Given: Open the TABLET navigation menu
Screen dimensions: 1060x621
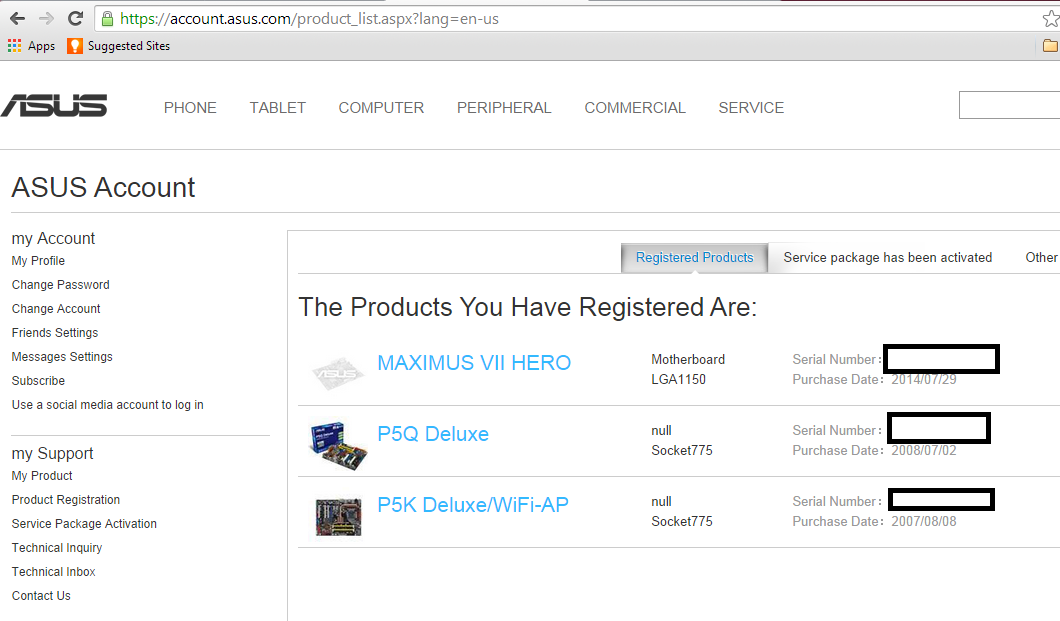Looking at the screenshot, I should point(277,108).
